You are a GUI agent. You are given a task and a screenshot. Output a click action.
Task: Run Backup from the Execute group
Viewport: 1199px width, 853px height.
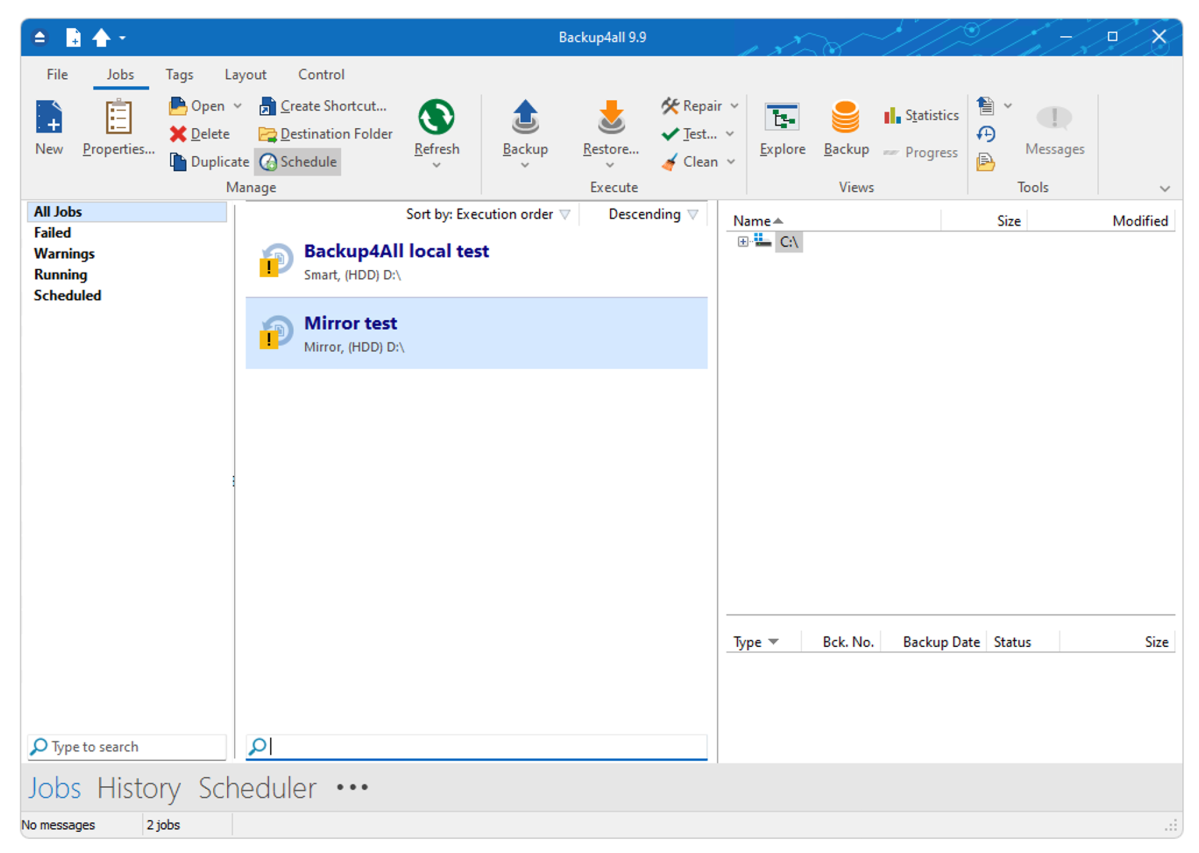pos(525,127)
